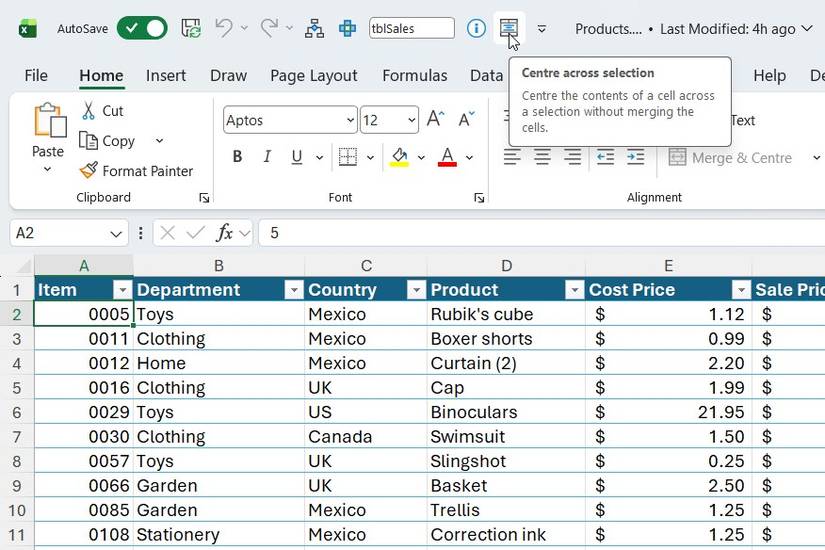Switch to the Insert tab
The image size is (825, 550).
click(166, 75)
